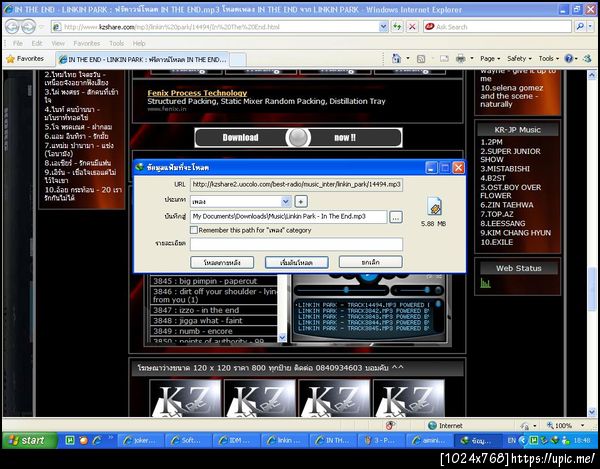600x469 pixels.
Task: Click the Favorites star icon
Action: [10, 59]
